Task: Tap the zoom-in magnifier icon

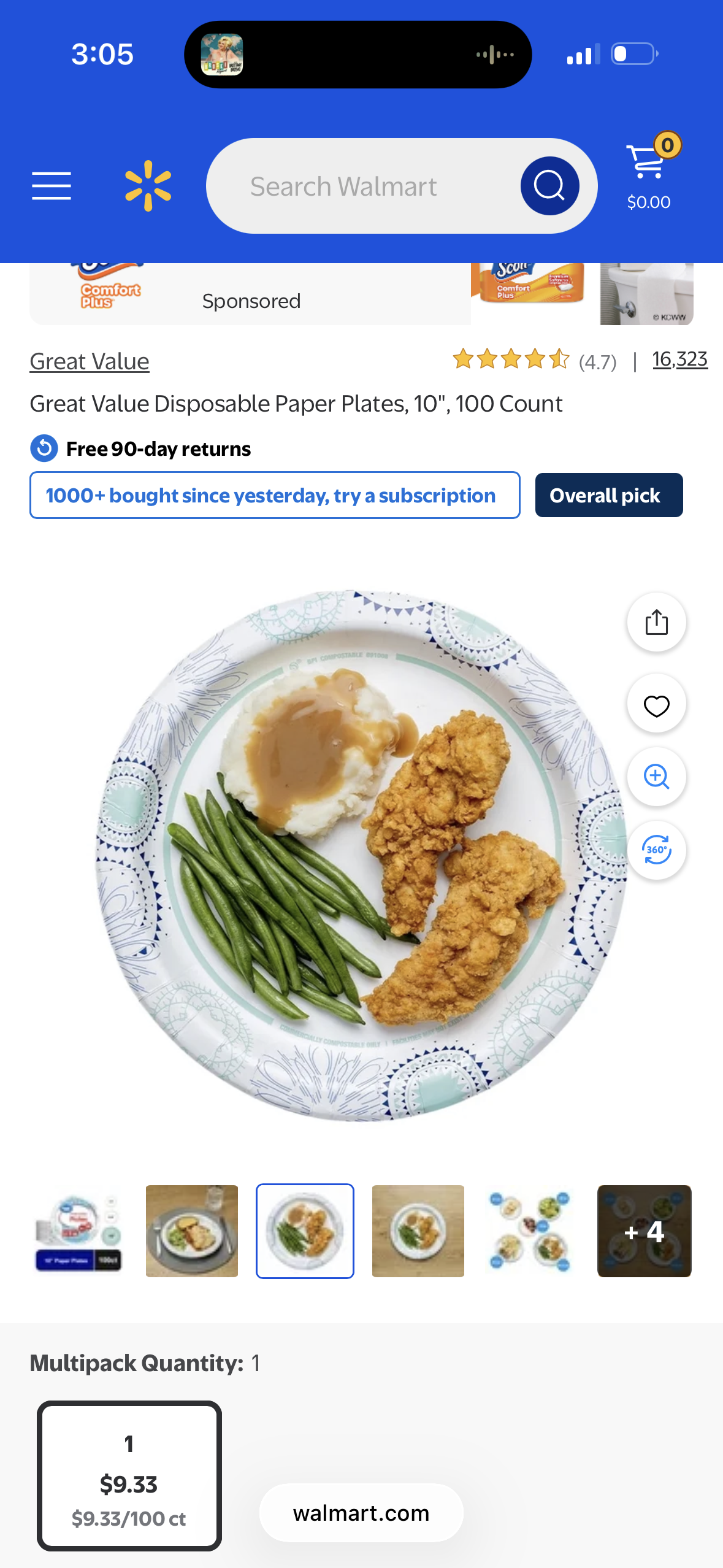Action: tap(656, 777)
